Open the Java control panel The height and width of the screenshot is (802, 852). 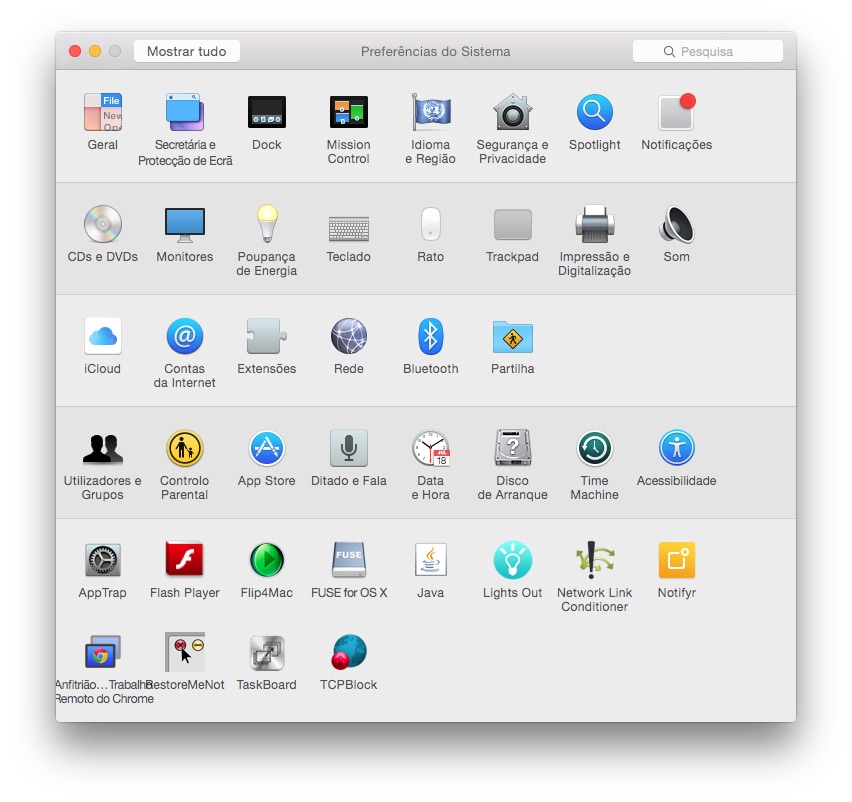tap(431, 559)
